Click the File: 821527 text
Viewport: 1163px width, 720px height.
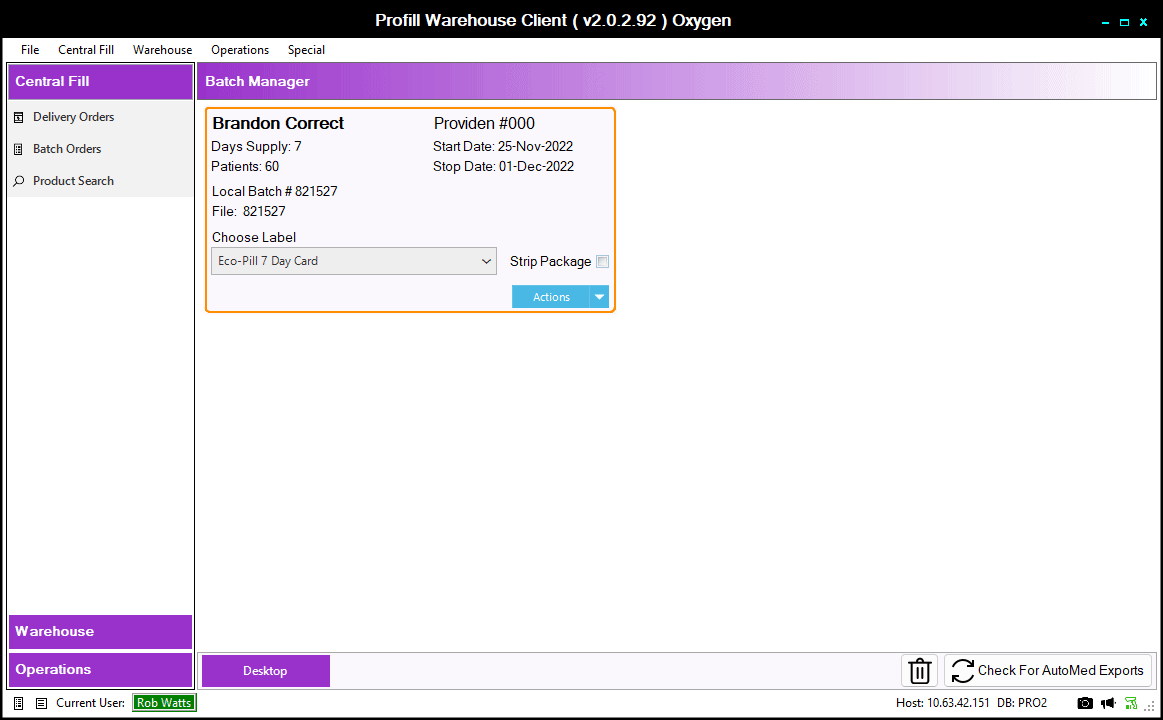click(248, 211)
